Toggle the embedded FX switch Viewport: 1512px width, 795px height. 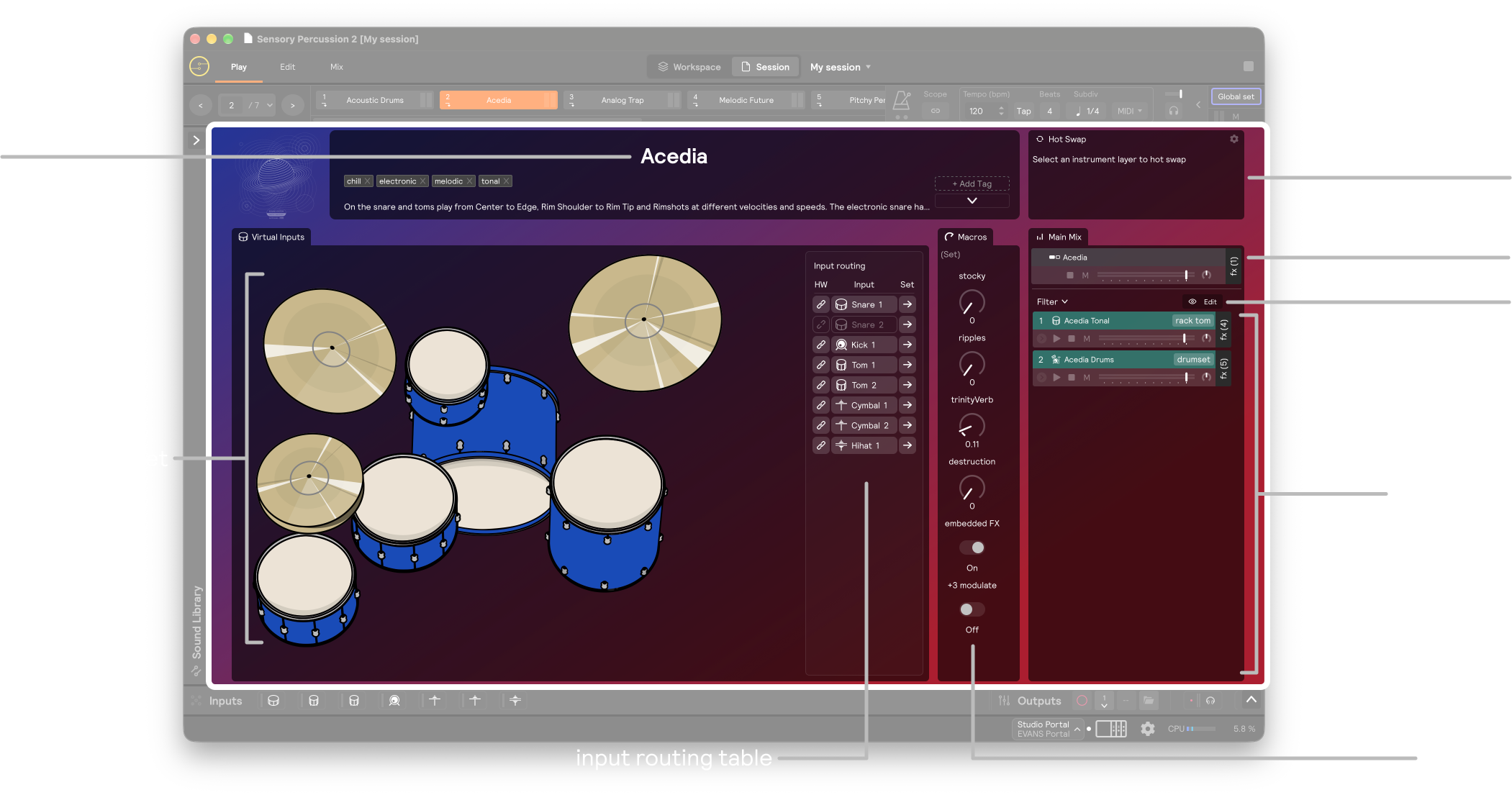(972, 548)
